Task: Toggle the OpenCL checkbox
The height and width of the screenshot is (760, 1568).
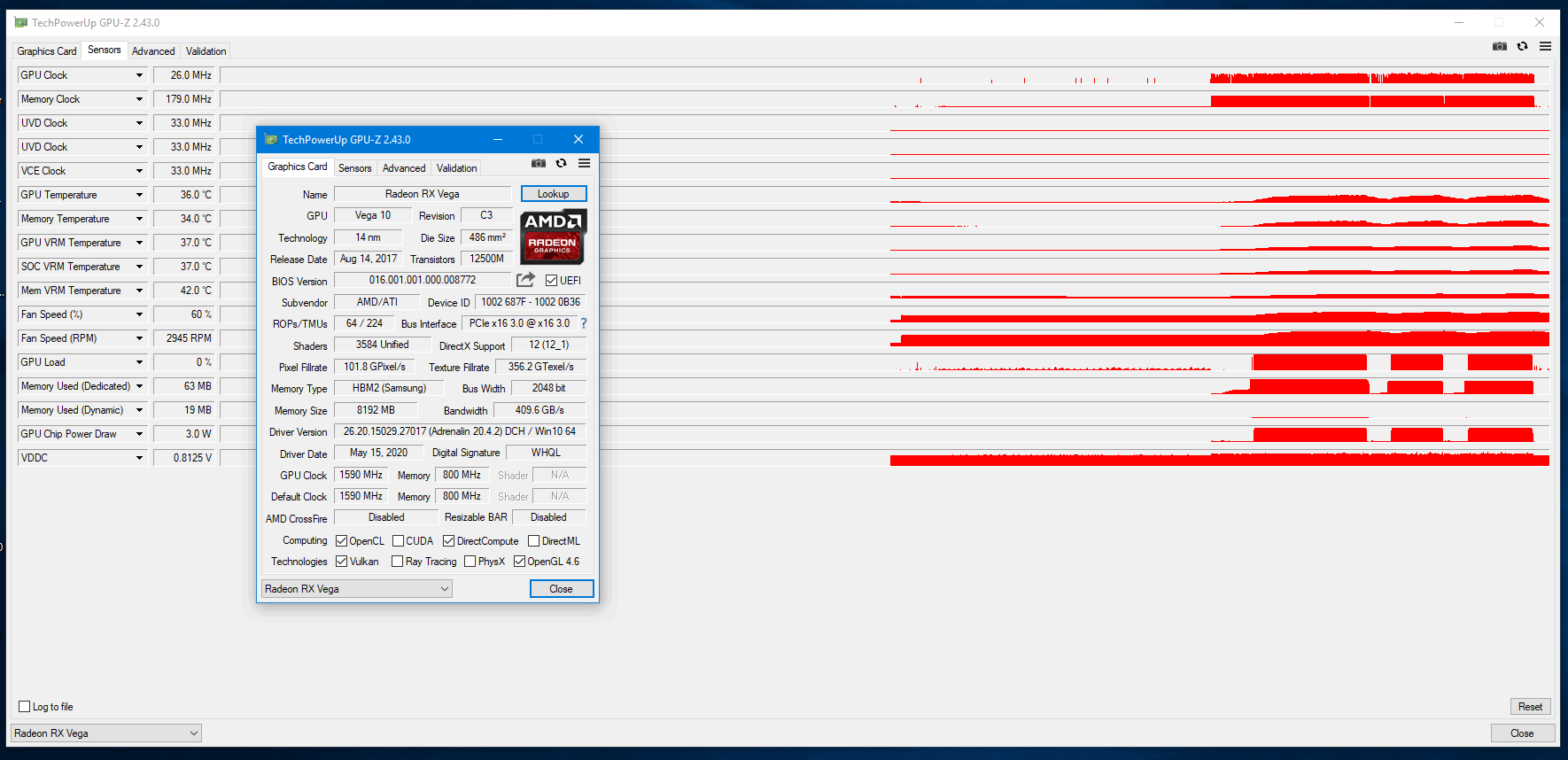Action: coord(341,540)
